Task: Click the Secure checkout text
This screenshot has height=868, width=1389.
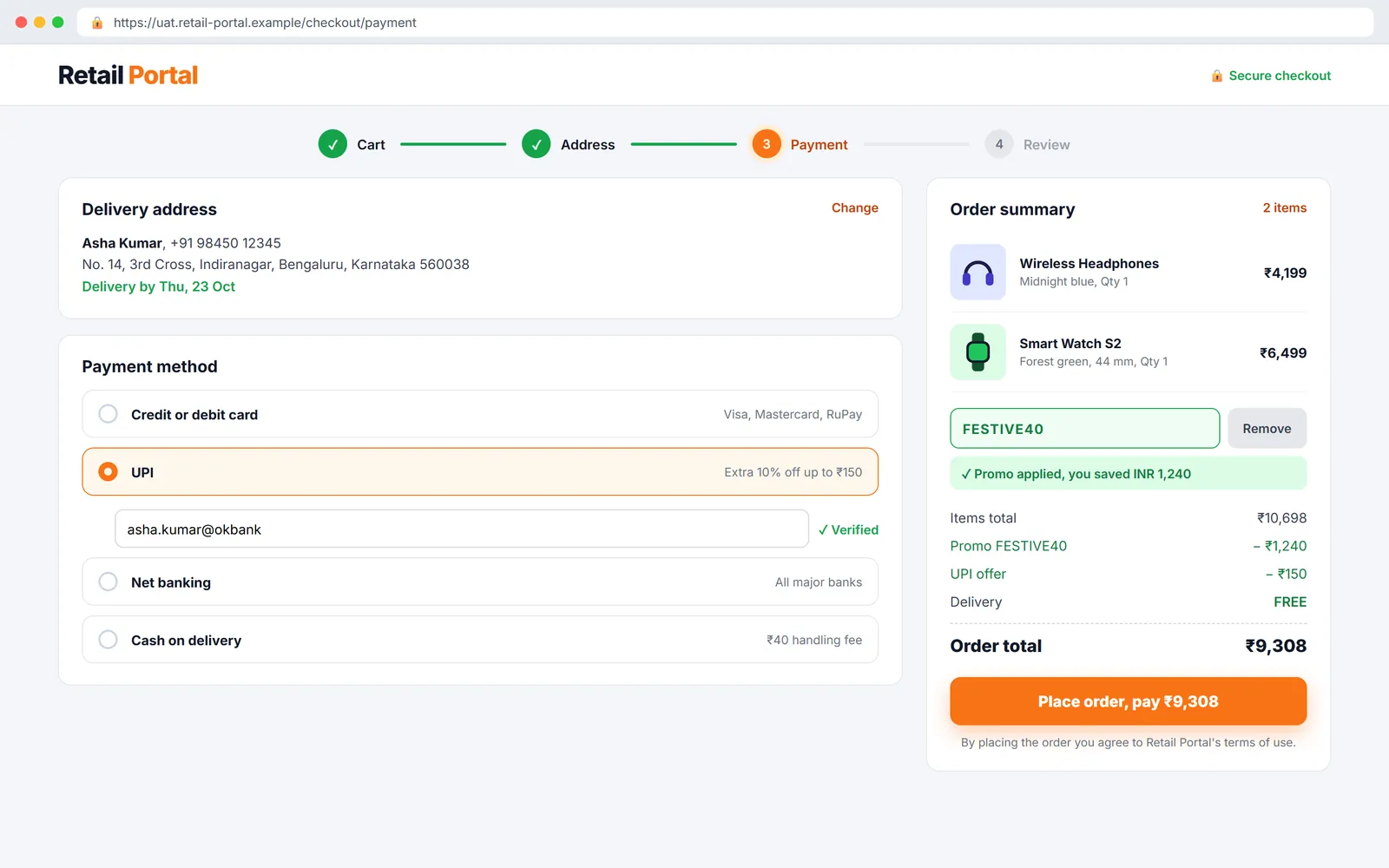Action: pyautogui.click(x=1280, y=76)
